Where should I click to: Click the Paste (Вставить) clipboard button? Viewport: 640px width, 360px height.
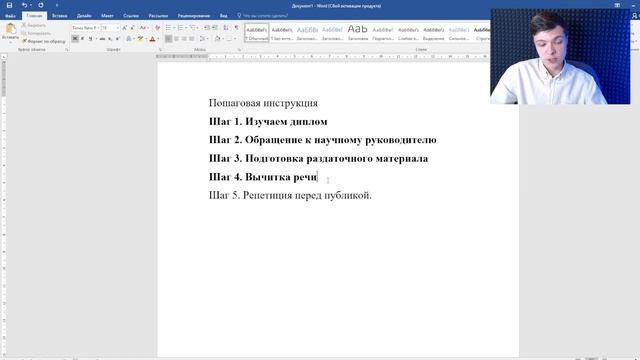pos(10,32)
